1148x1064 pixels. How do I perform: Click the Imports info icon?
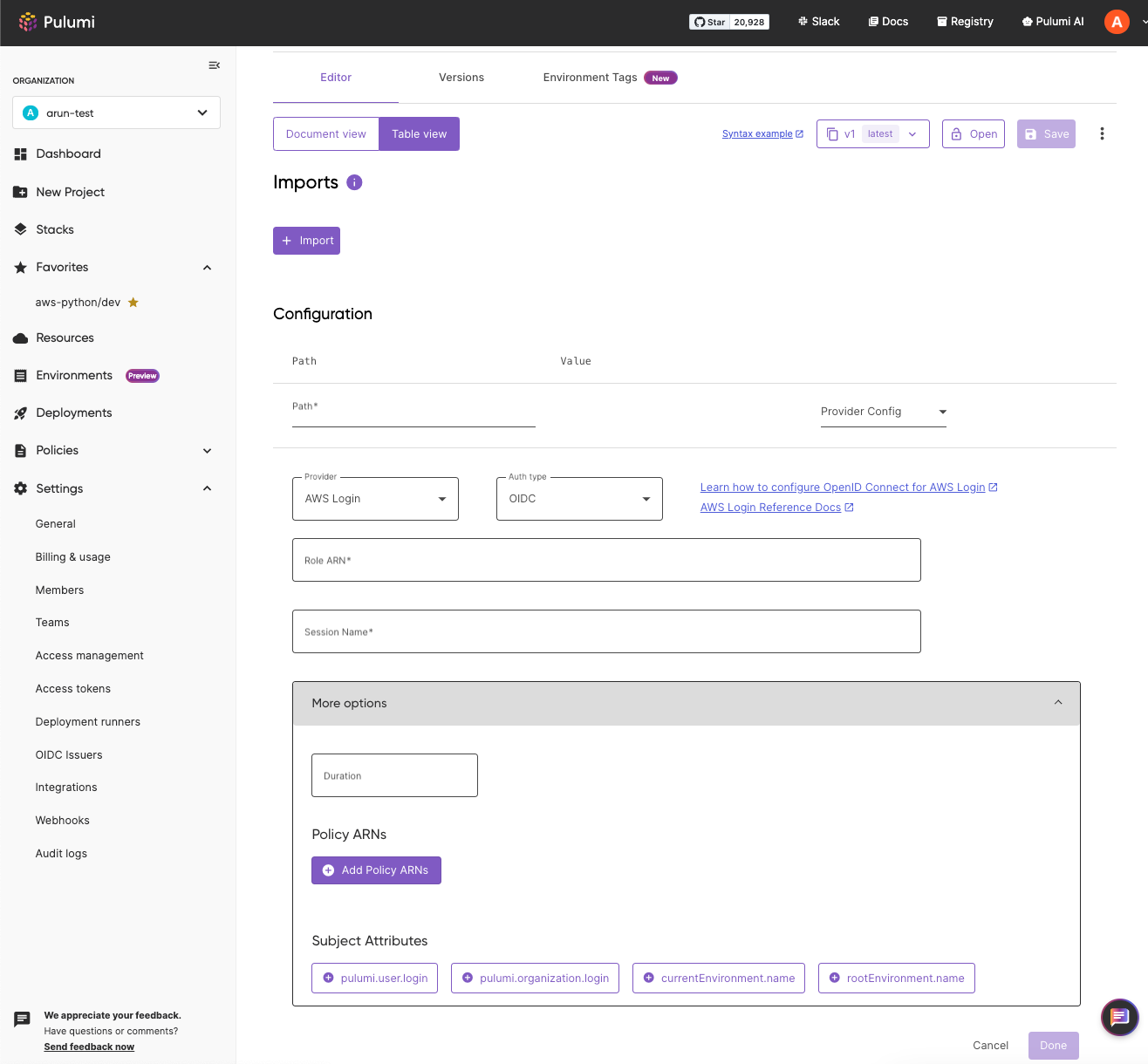tap(354, 182)
